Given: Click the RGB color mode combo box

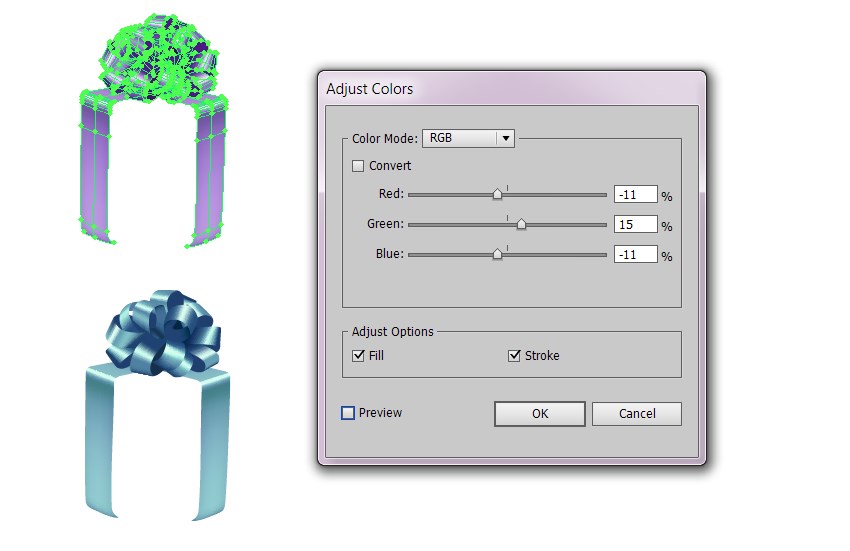Looking at the screenshot, I should tap(468, 138).
